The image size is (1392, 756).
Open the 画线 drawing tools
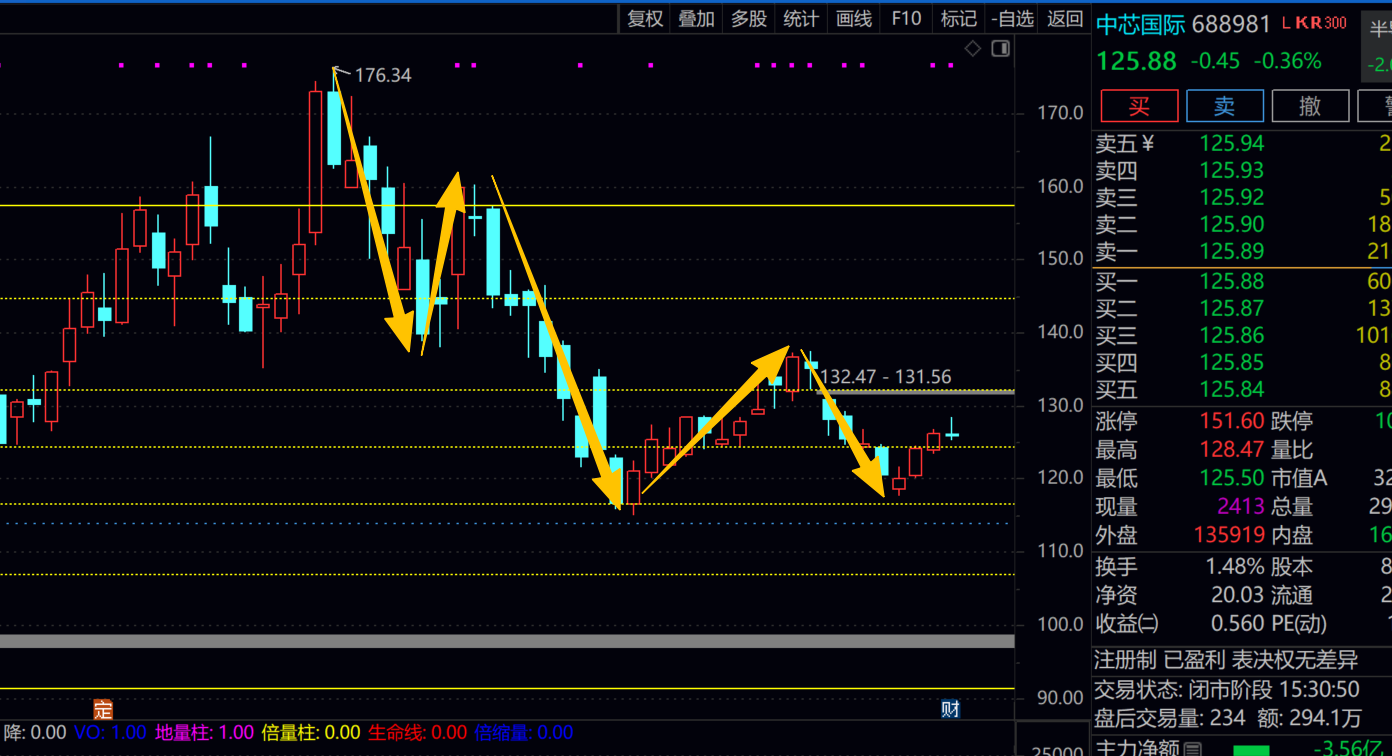(x=854, y=18)
